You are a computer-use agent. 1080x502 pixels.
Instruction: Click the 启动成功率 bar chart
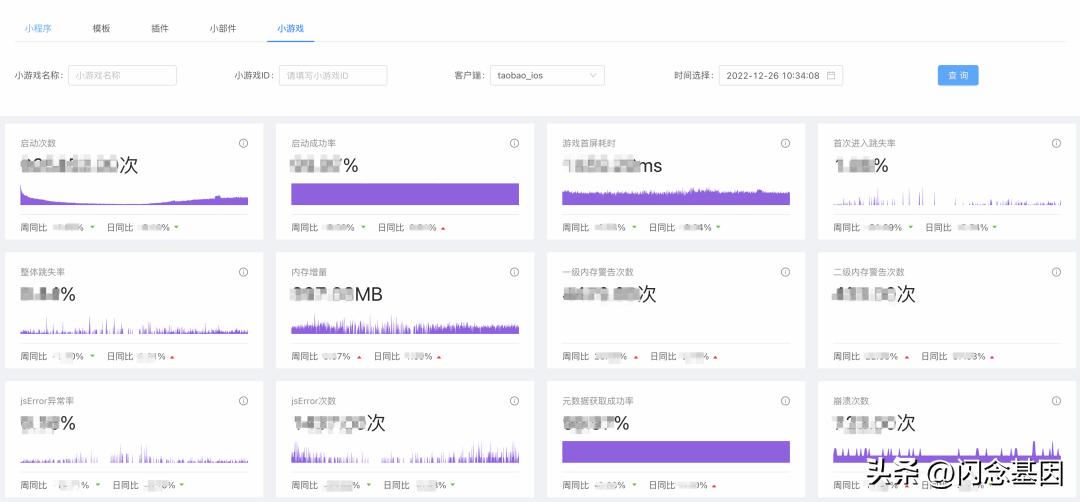coord(405,194)
